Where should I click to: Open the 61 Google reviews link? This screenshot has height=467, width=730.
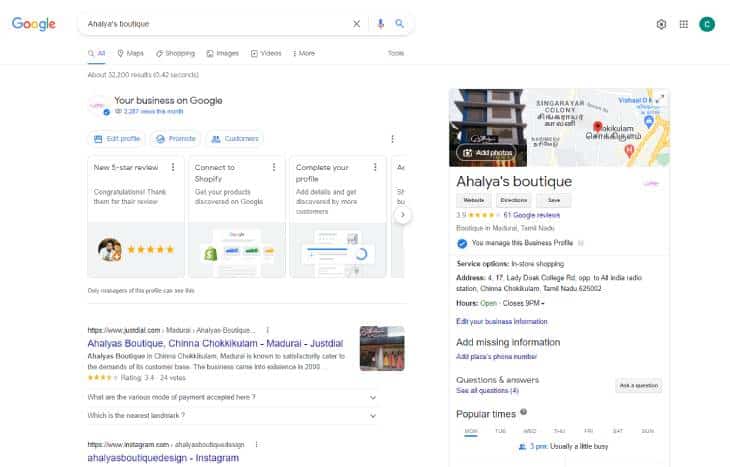pos(532,215)
